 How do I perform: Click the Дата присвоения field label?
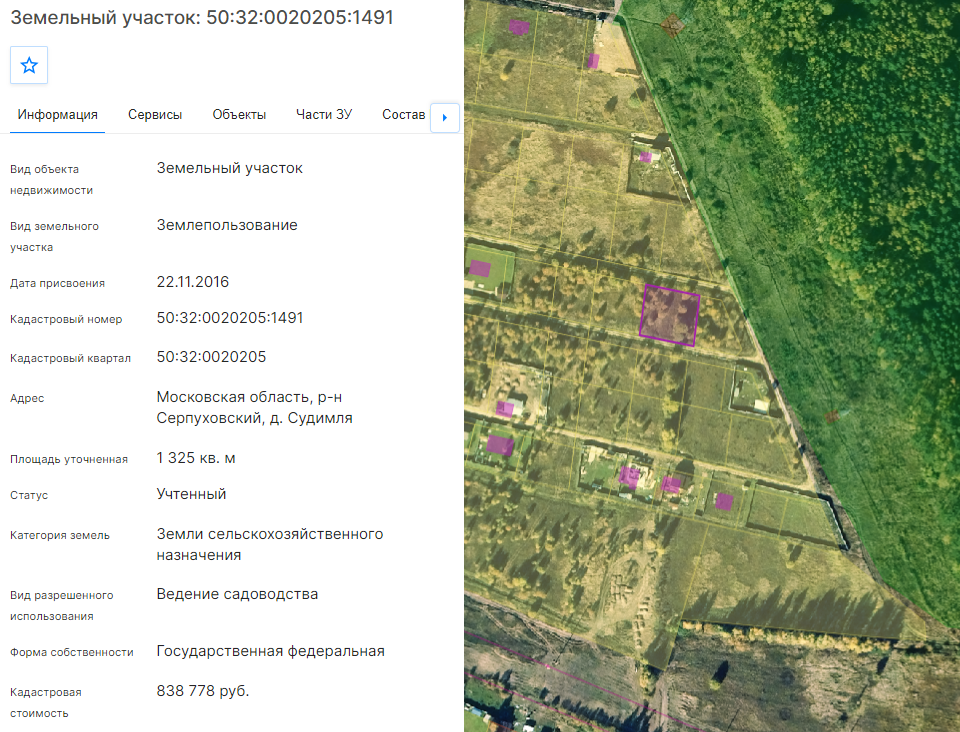pyautogui.click(x=58, y=283)
